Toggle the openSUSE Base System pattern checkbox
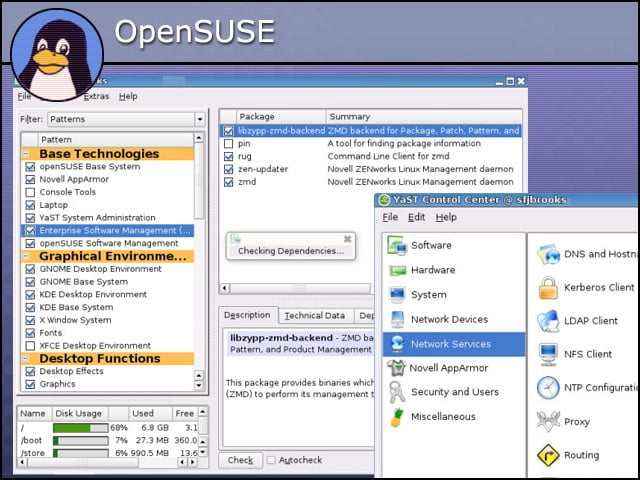This screenshot has width=640, height=480. point(30,167)
